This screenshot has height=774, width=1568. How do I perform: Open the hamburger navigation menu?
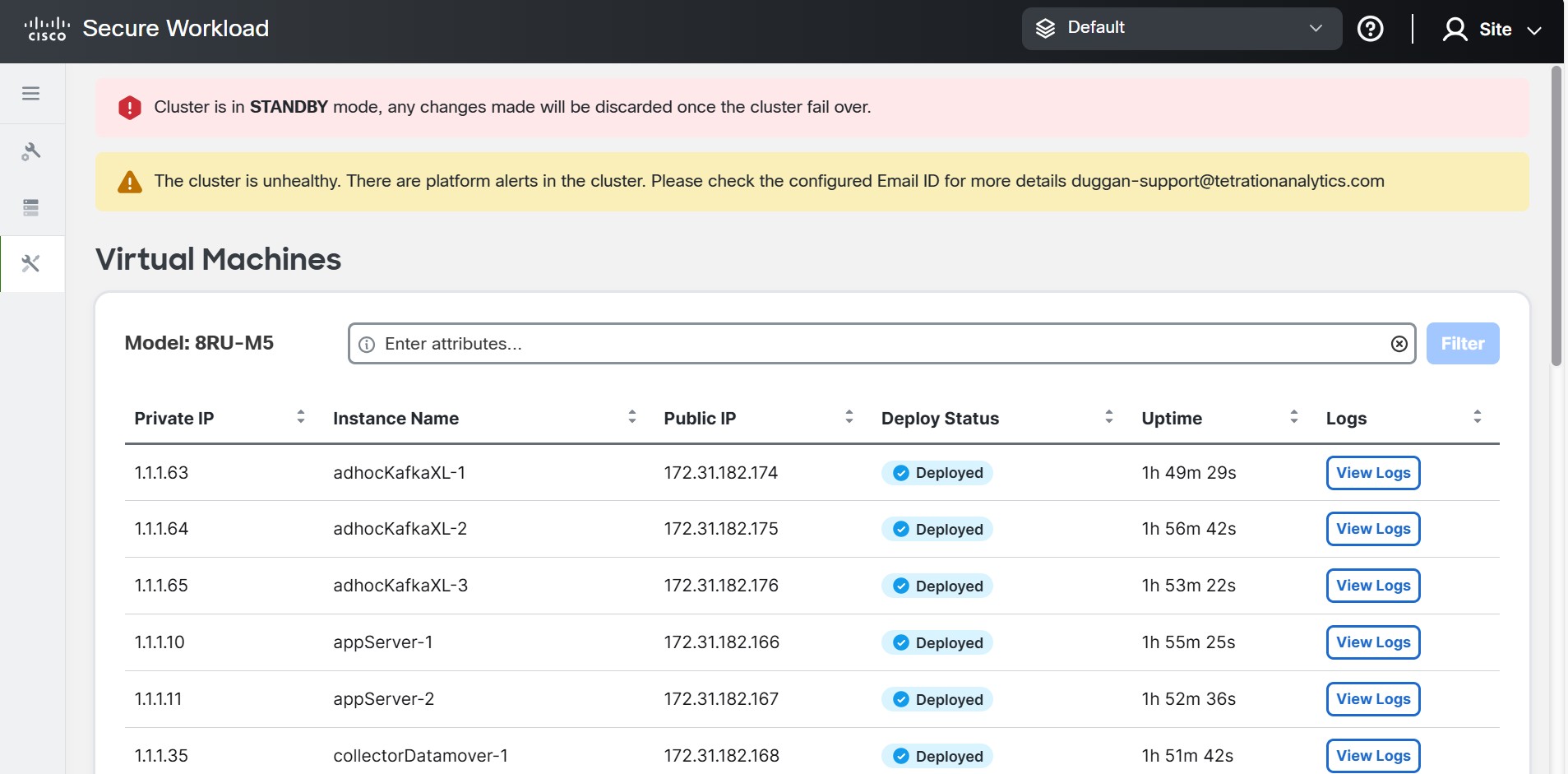click(x=31, y=93)
